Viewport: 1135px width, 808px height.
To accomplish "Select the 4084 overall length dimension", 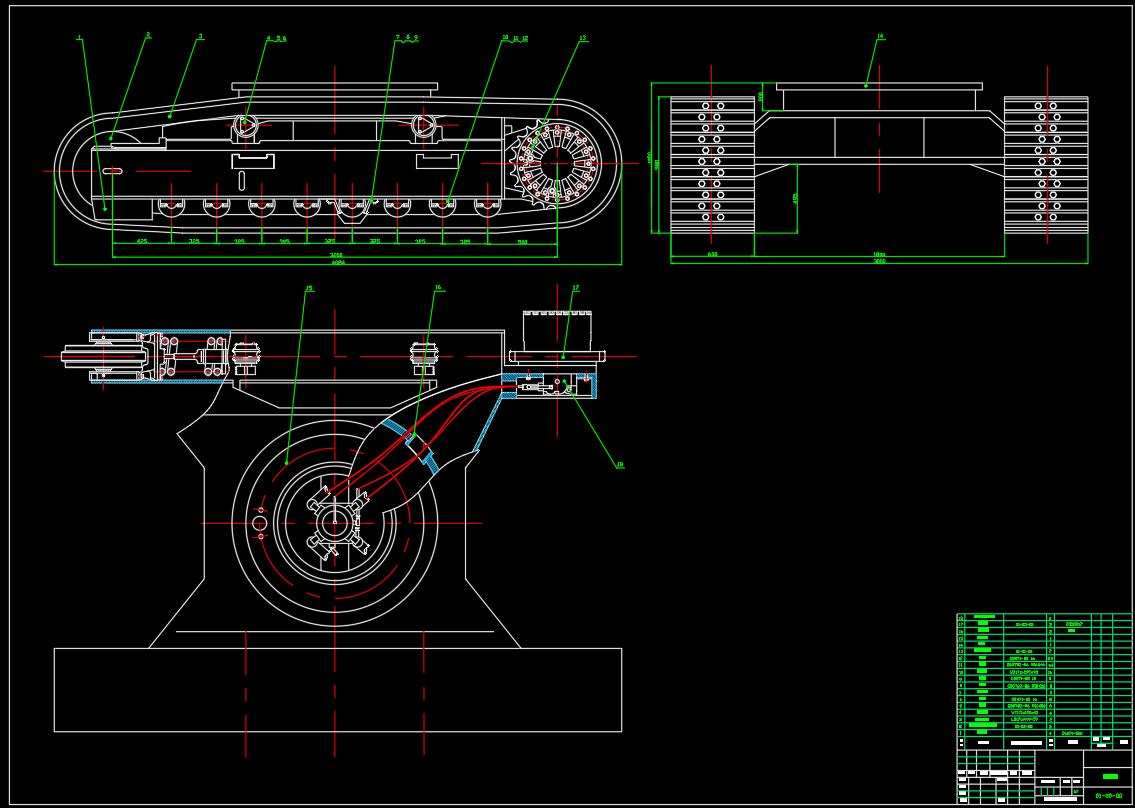I will coord(338,263).
